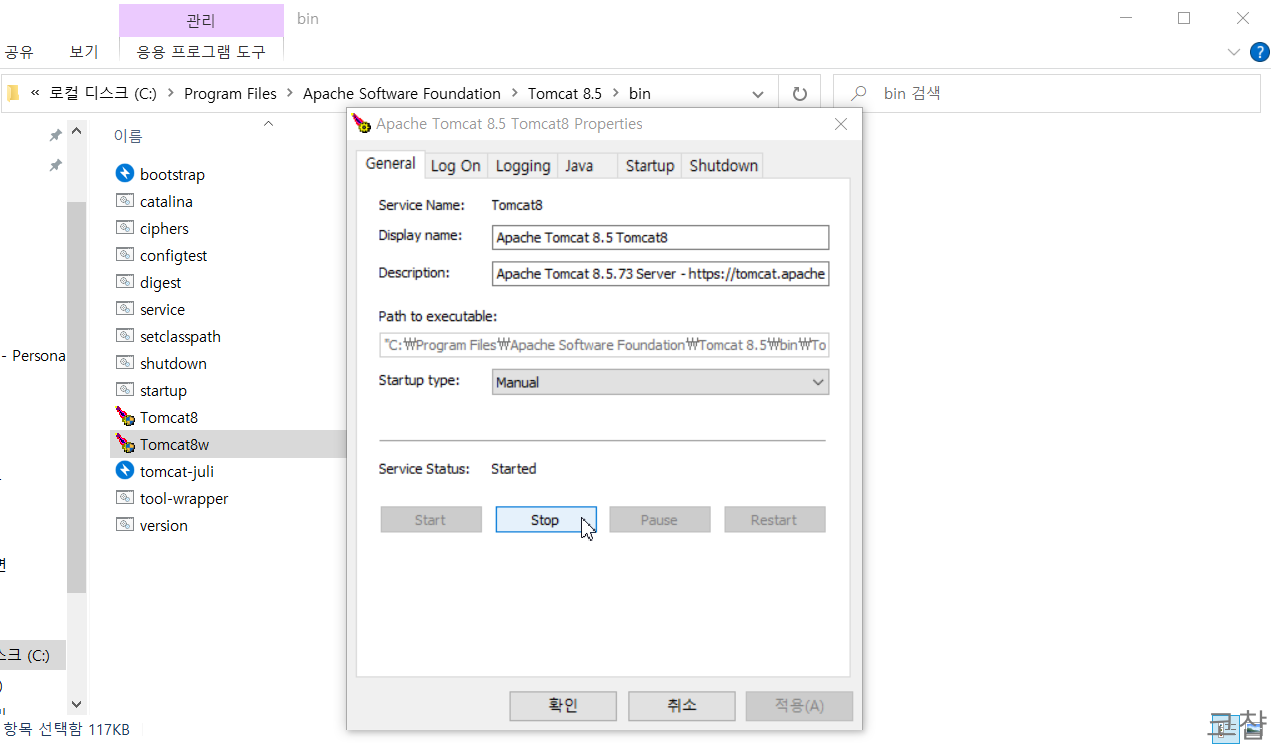Click the bin 검색 search box
Screen dimensions: 1271x744
pyautogui.click(x=1046, y=93)
